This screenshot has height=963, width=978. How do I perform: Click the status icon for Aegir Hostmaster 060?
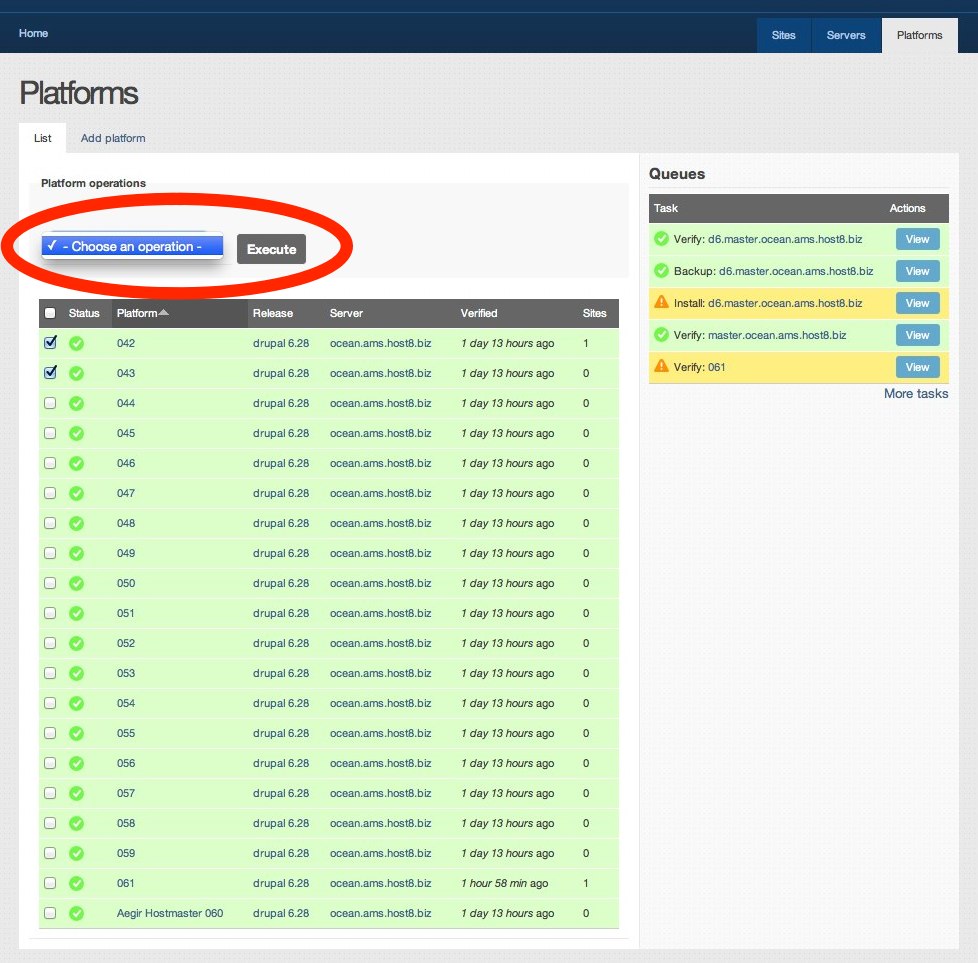[76, 913]
